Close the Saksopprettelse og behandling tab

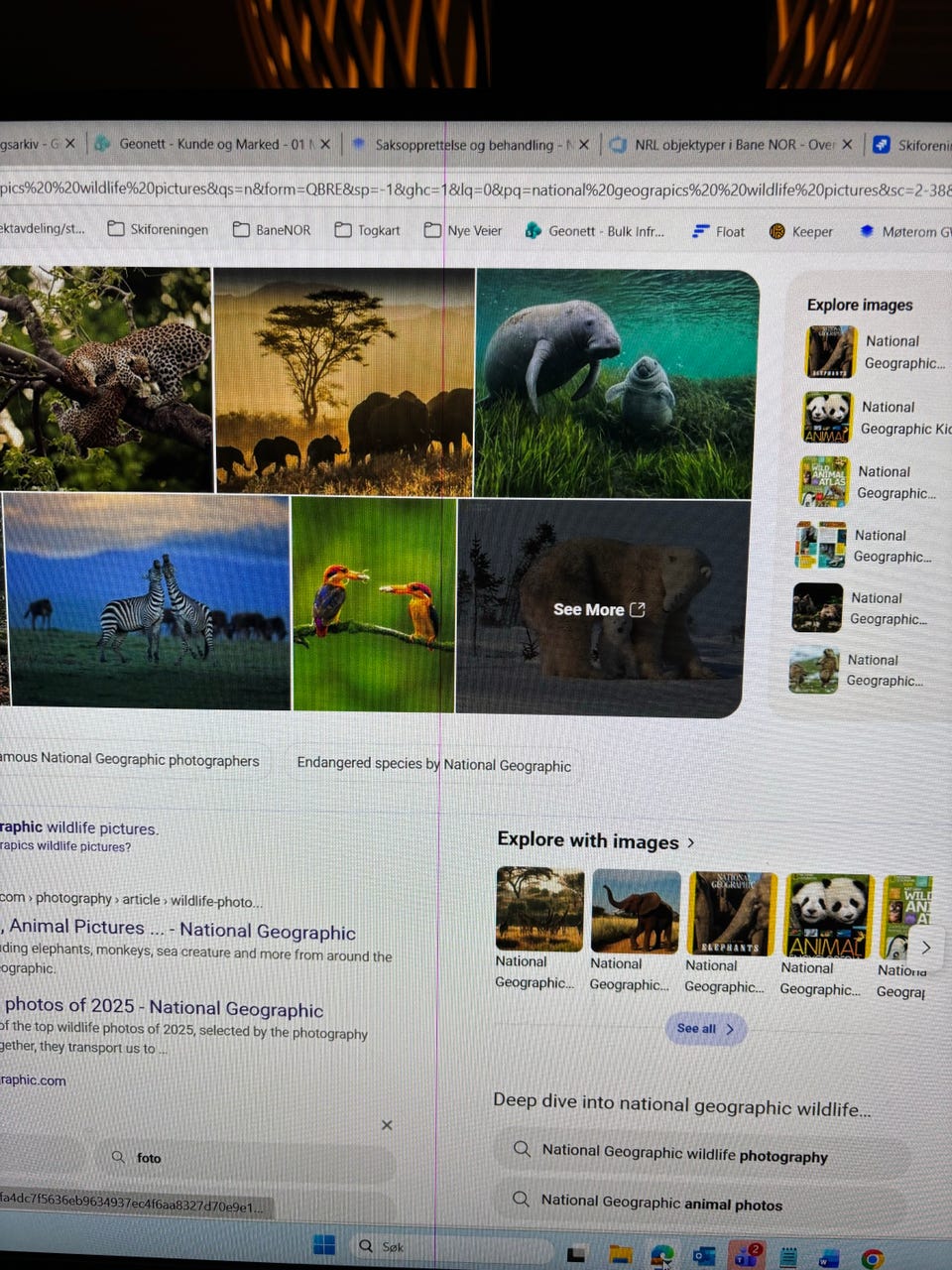[584, 145]
